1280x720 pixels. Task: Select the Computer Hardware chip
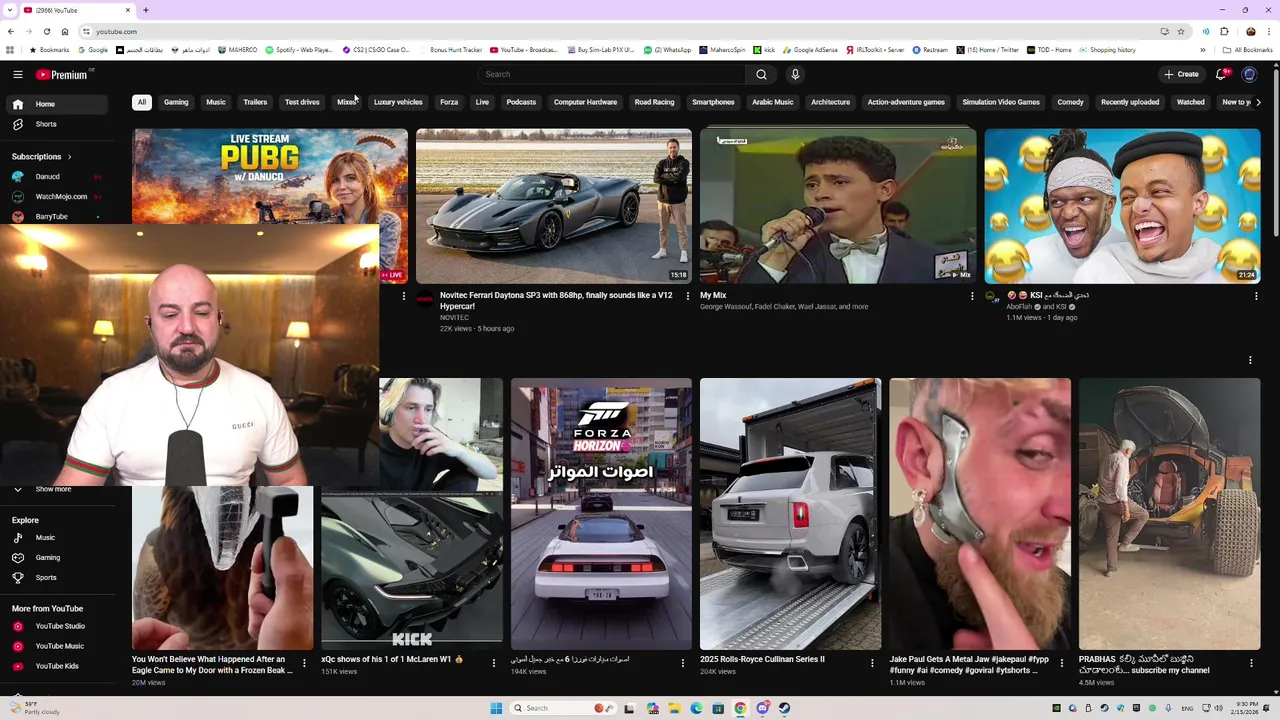pos(585,102)
